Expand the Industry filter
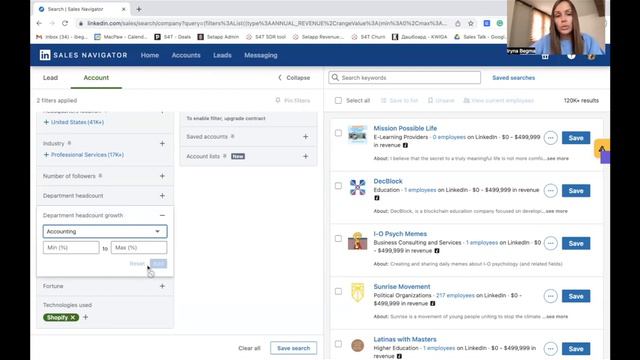 [x=162, y=144]
